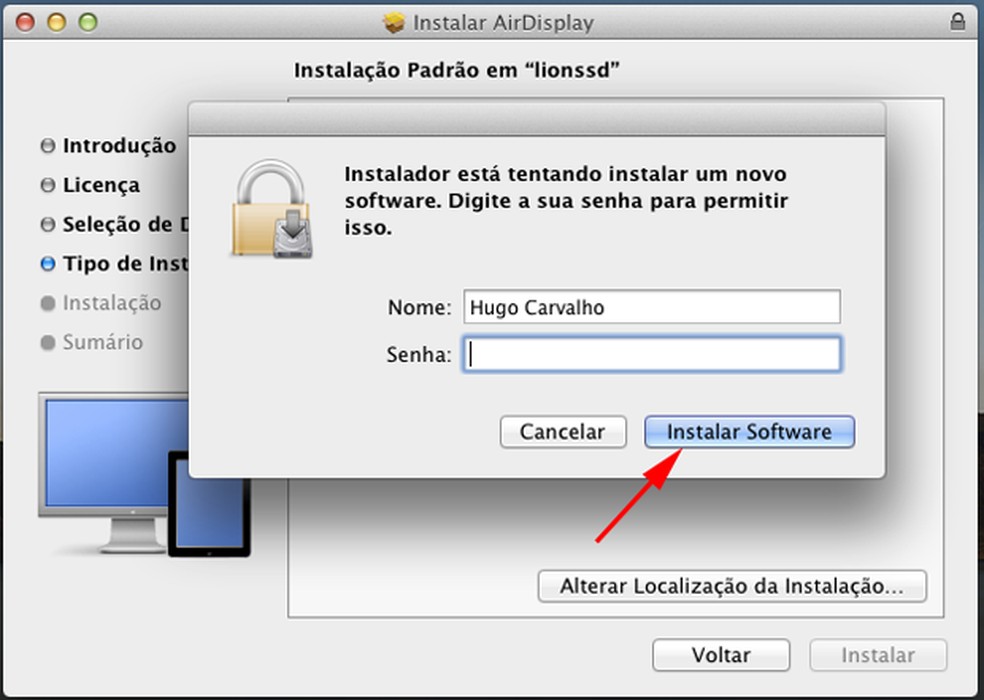Select the Introdução step label

(119, 146)
